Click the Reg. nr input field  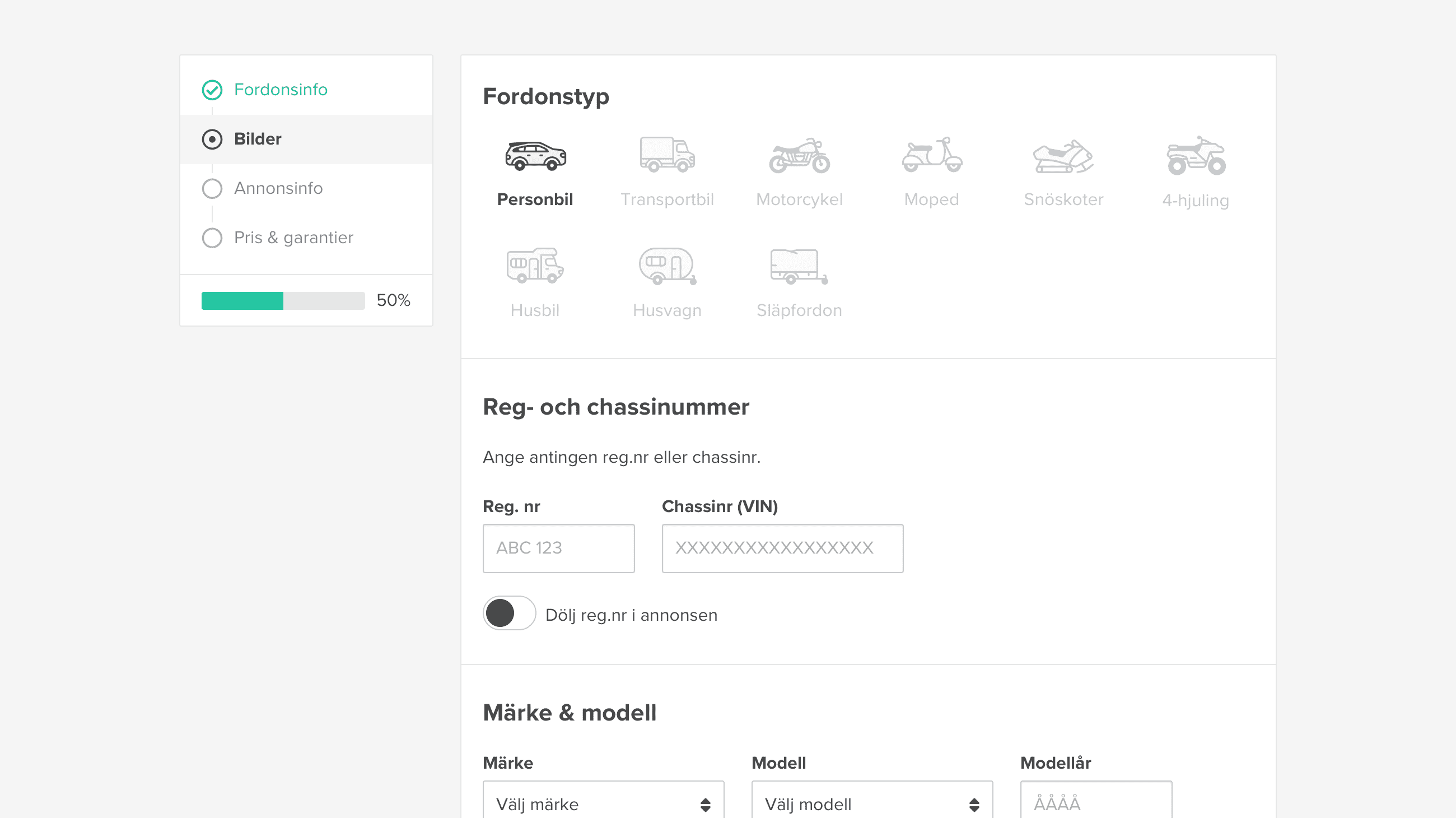point(558,549)
